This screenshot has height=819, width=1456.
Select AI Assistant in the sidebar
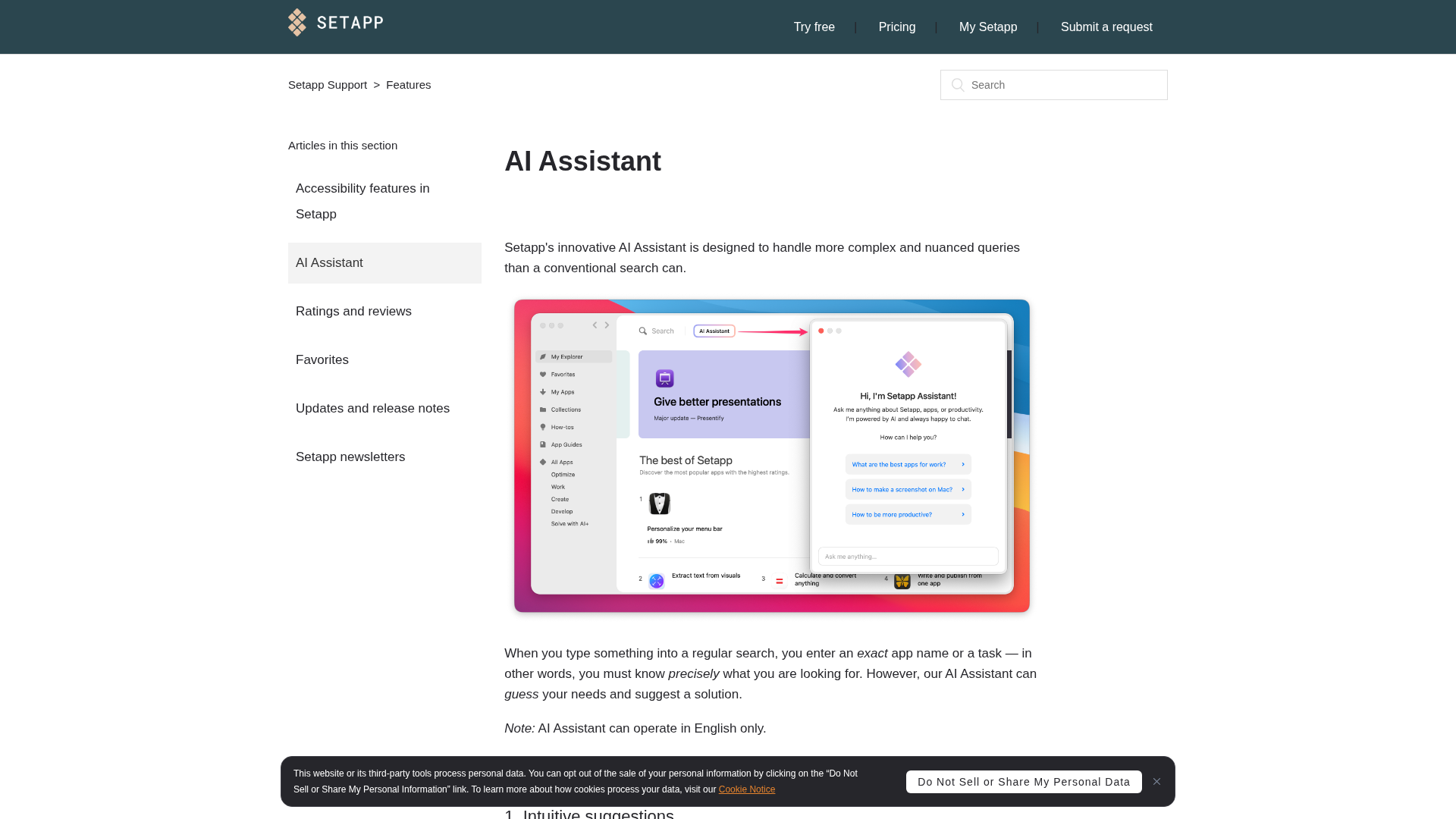point(329,263)
